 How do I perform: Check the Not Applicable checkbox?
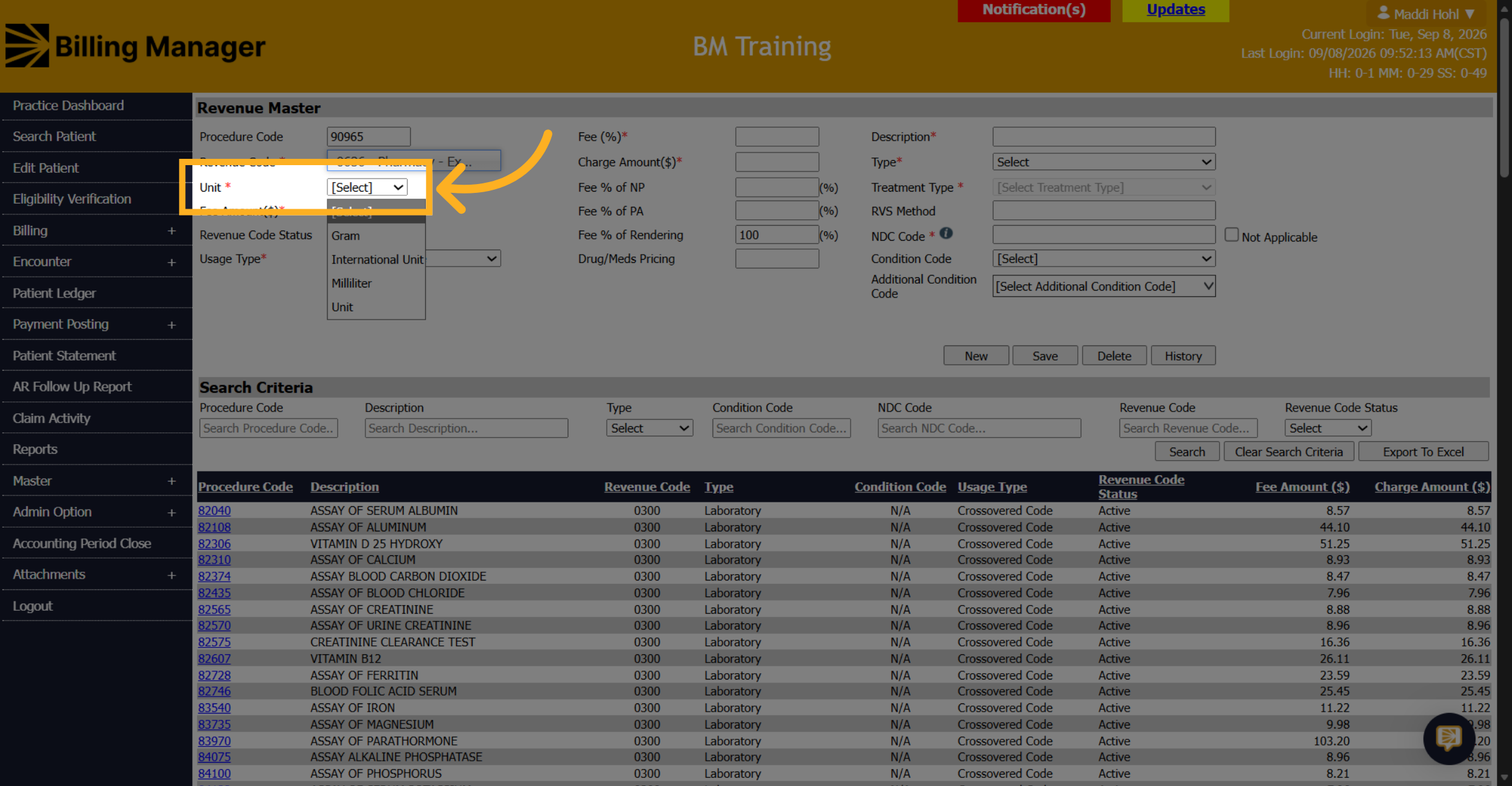1232,235
